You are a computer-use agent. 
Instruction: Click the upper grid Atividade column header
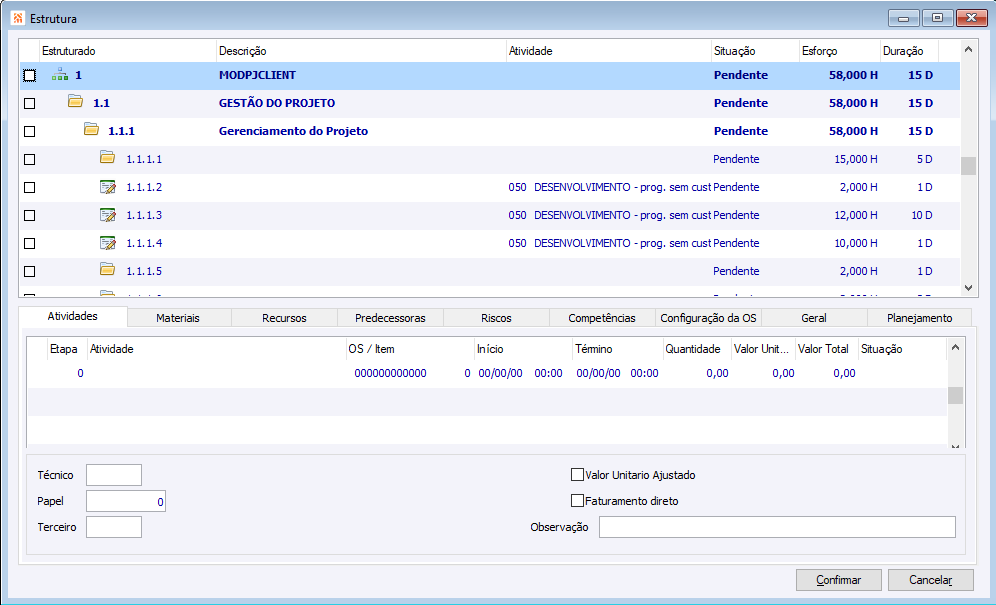(609, 51)
